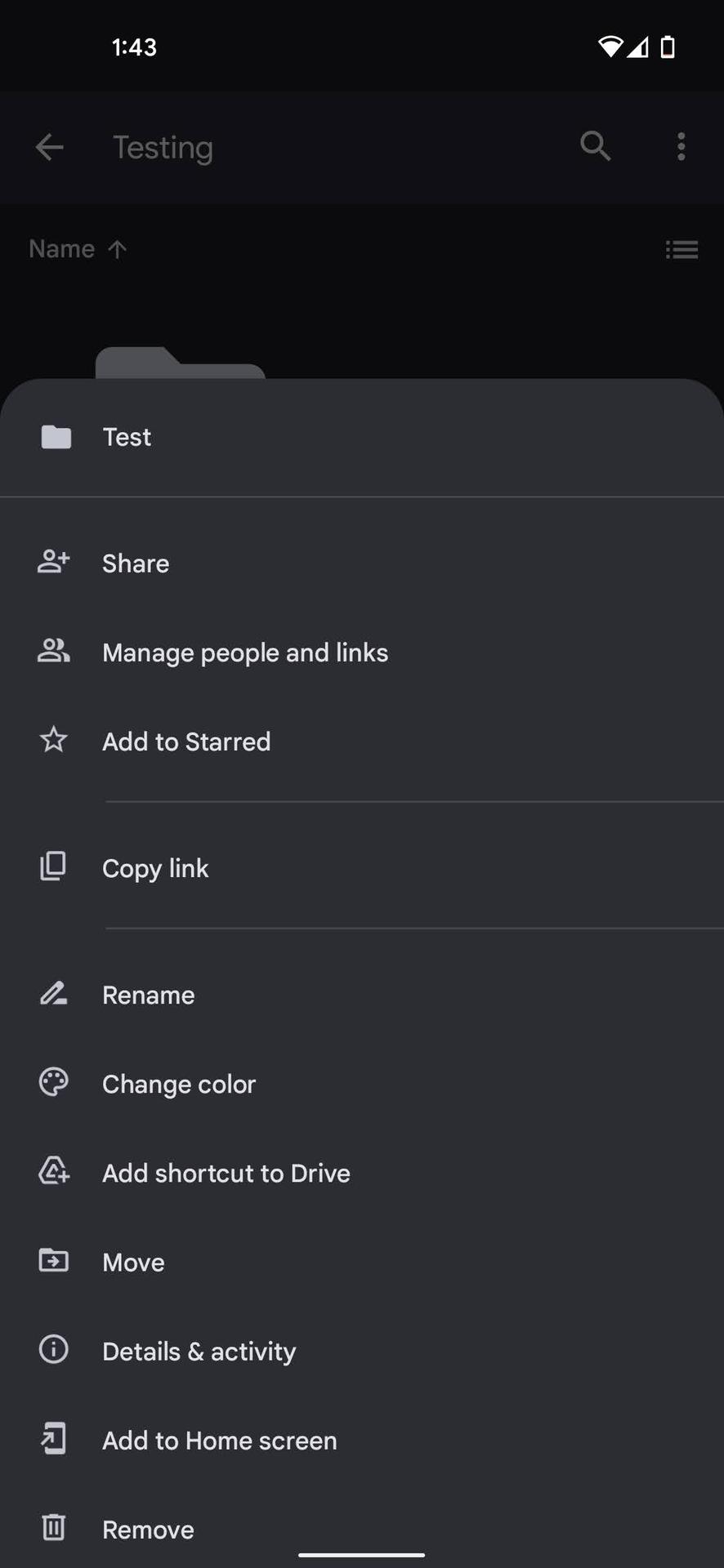Tap the Manage people icon
Image resolution: width=724 pixels, height=1568 pixels.
54,651
